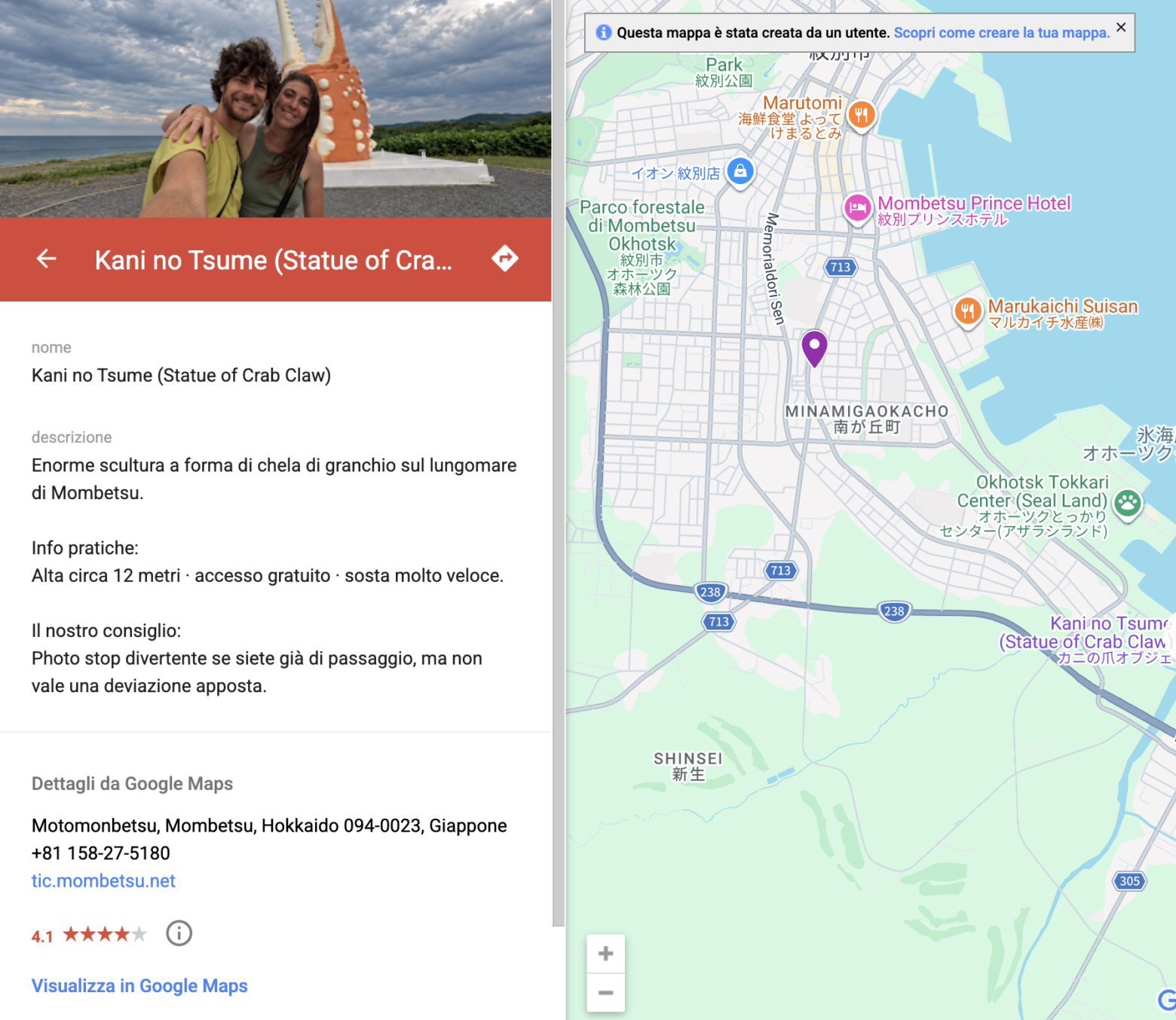Click the MINAMIGAOKACHO district label

(867, 419)
